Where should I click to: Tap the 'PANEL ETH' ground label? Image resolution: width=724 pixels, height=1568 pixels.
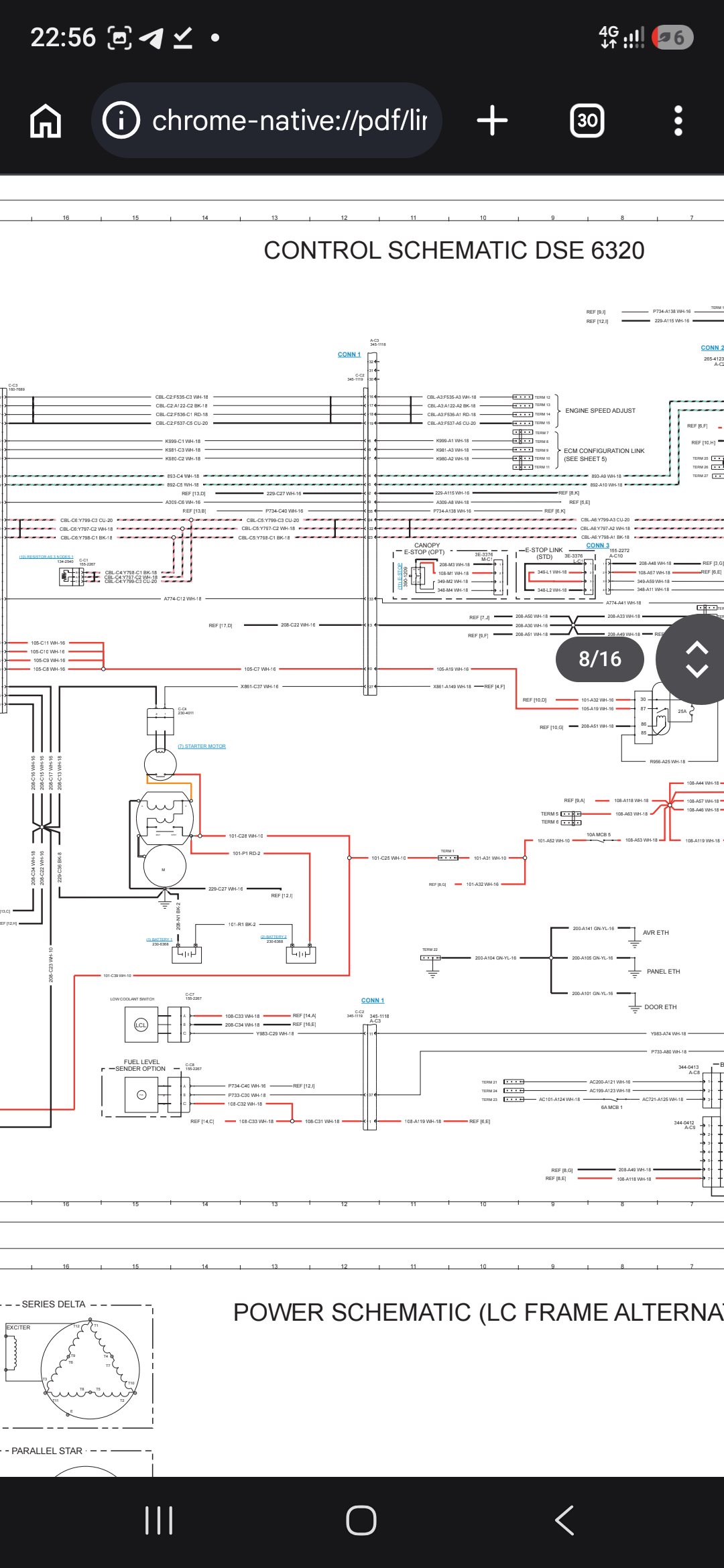(663, 972)
